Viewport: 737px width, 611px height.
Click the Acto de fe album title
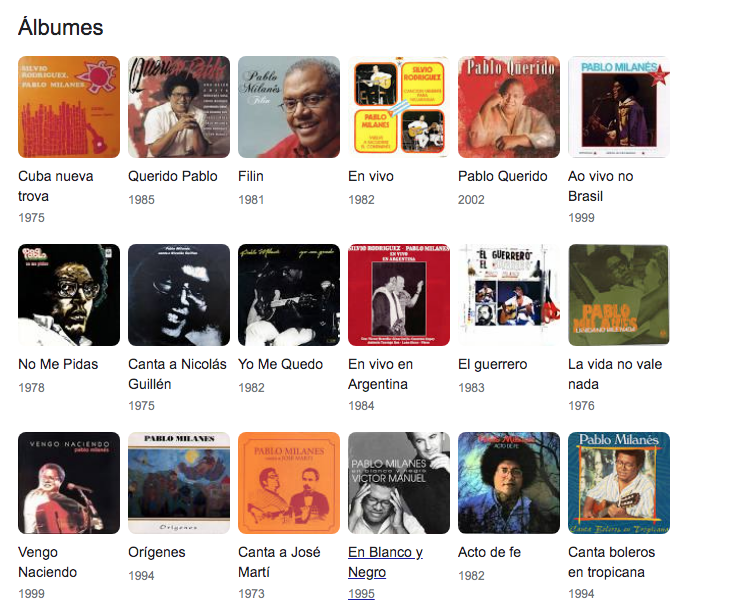click(489, 552)
